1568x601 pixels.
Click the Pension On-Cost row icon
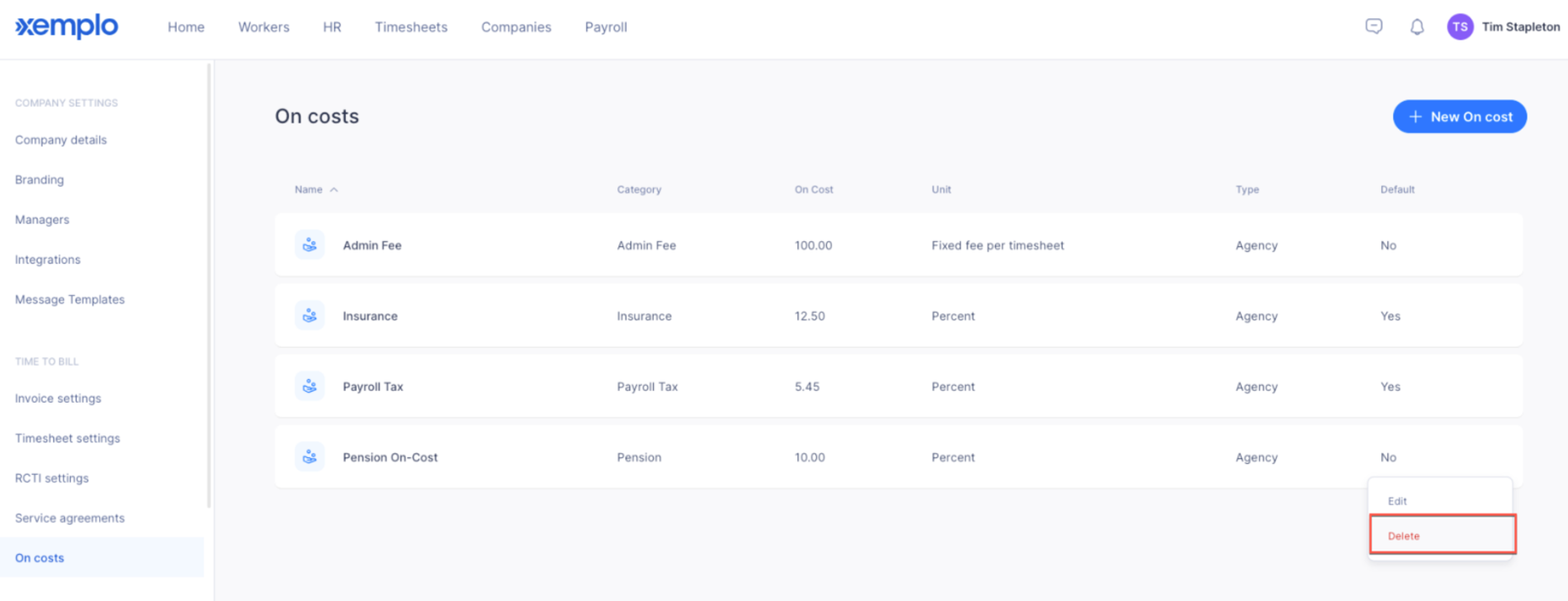point(310,456)
